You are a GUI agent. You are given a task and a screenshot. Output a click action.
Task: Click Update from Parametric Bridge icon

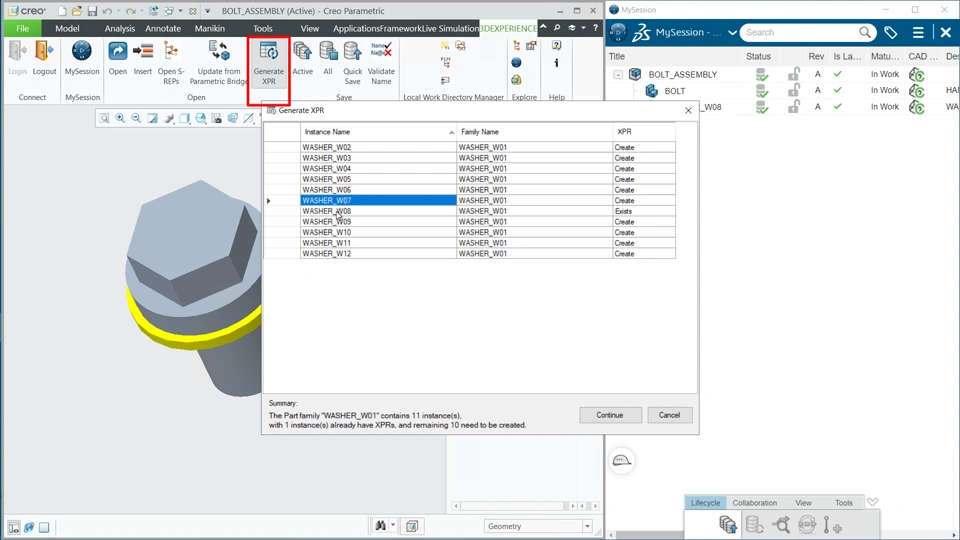pyautogui.click(x=219, y=51)
